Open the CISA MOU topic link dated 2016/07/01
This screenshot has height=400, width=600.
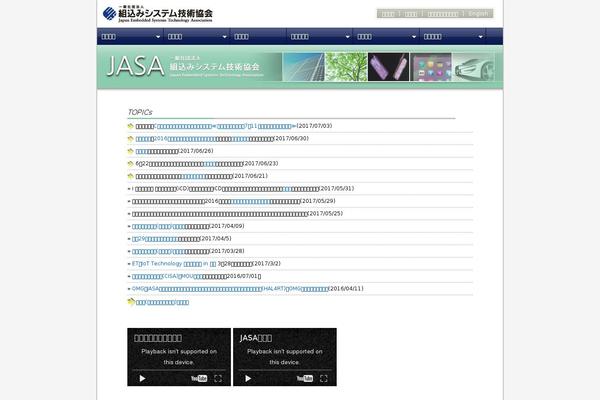167,277
